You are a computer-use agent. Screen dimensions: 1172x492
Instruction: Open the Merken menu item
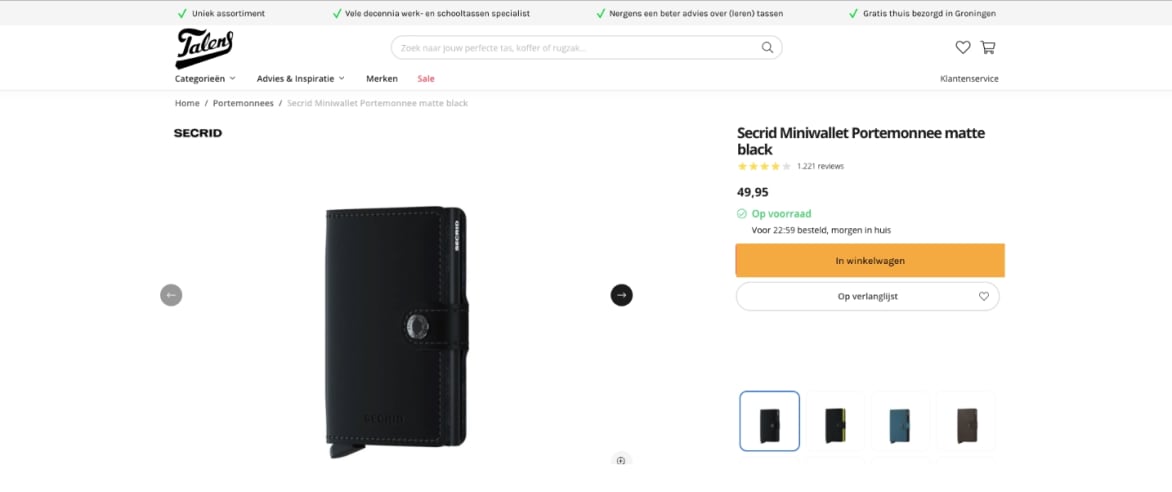(382, 79)
